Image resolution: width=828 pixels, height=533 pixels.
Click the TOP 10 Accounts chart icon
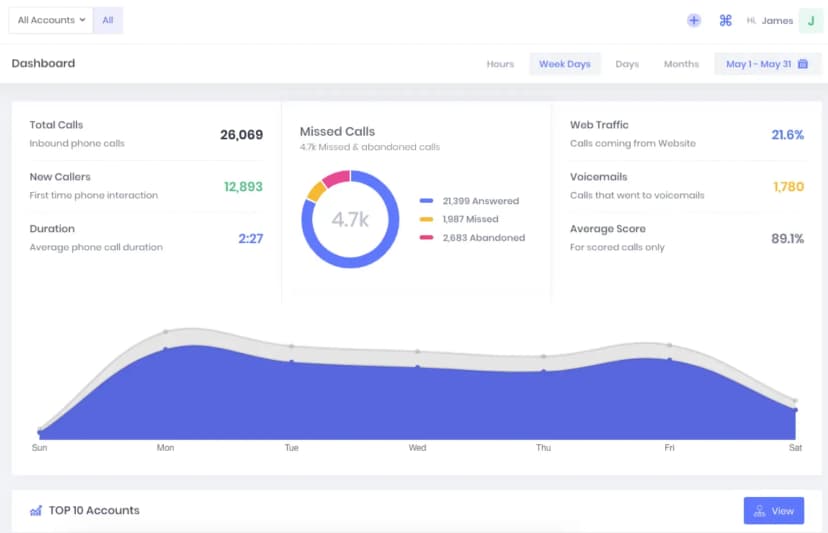[36, 510]
